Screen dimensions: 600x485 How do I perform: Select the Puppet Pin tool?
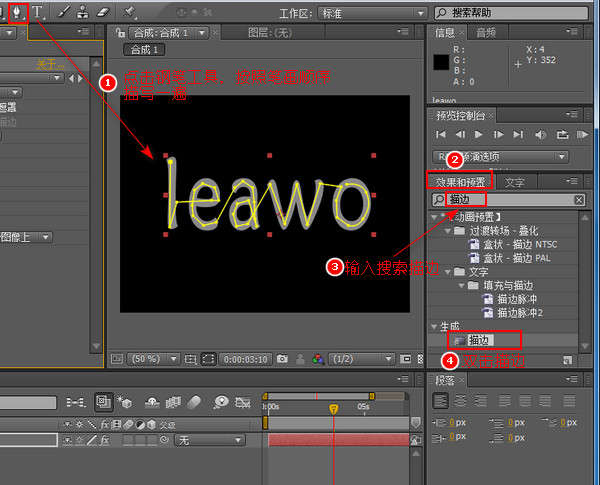pyautogui.click(x=129, y=12)
